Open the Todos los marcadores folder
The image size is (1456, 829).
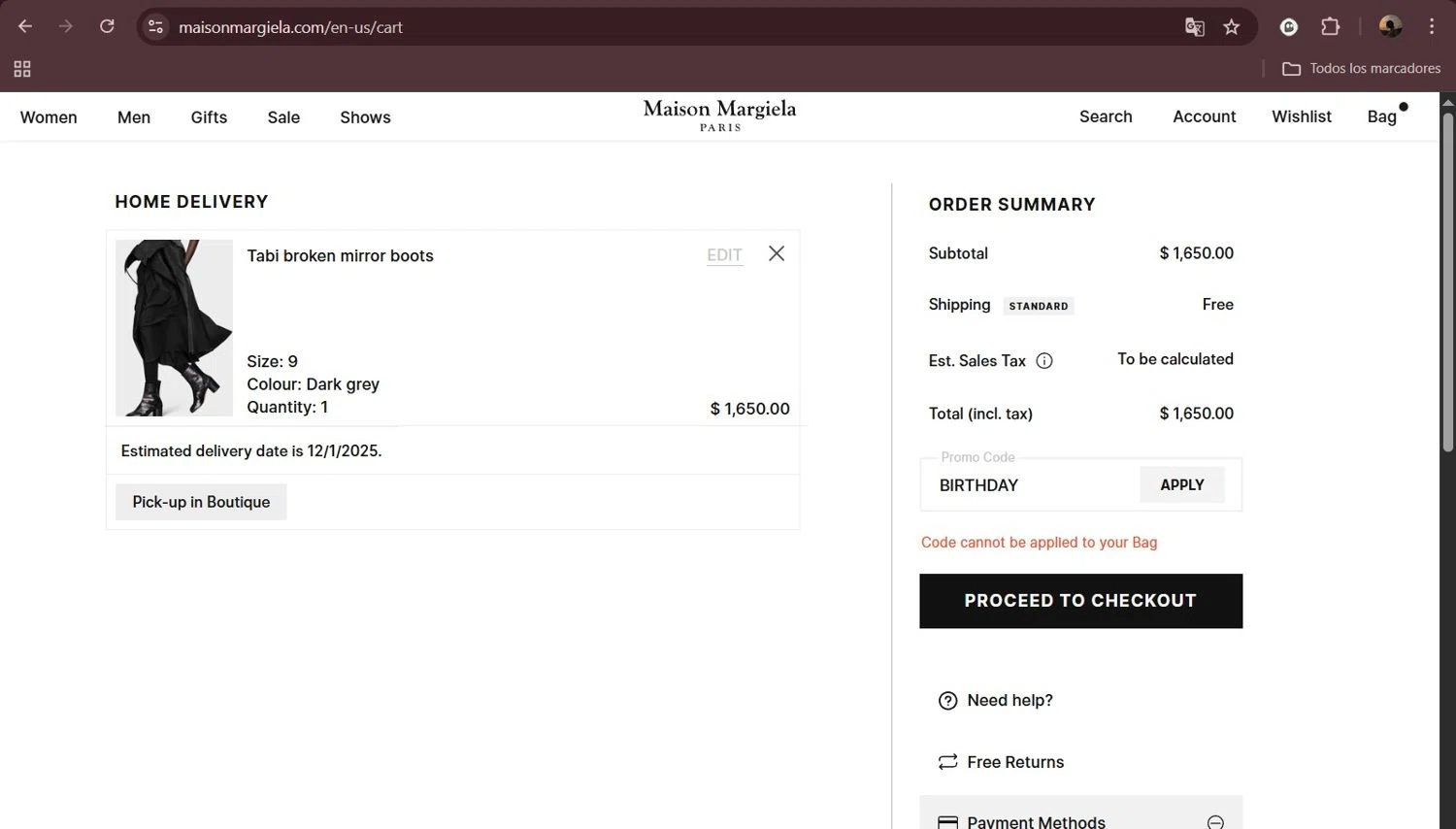tap(1361, 68)
